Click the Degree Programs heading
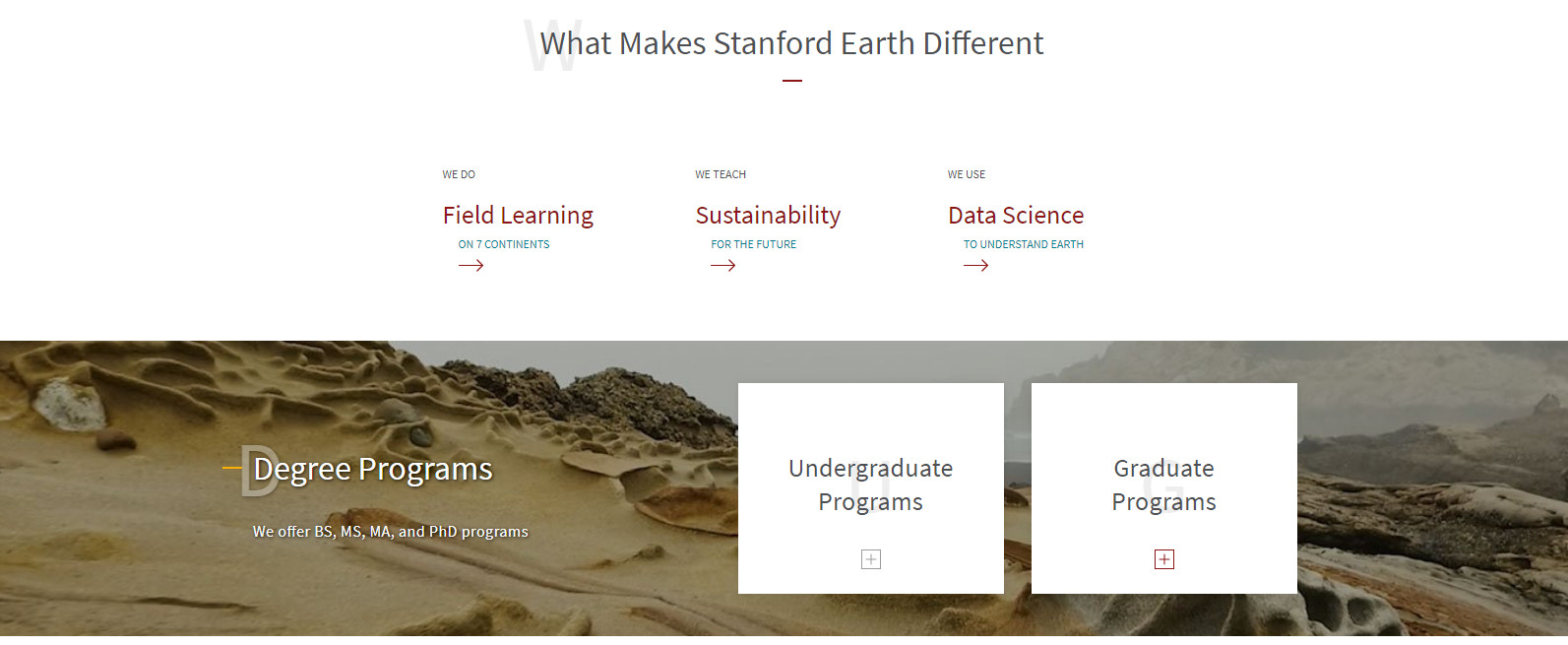This screenshot has height=645, width=1568. tap(373, 470)
